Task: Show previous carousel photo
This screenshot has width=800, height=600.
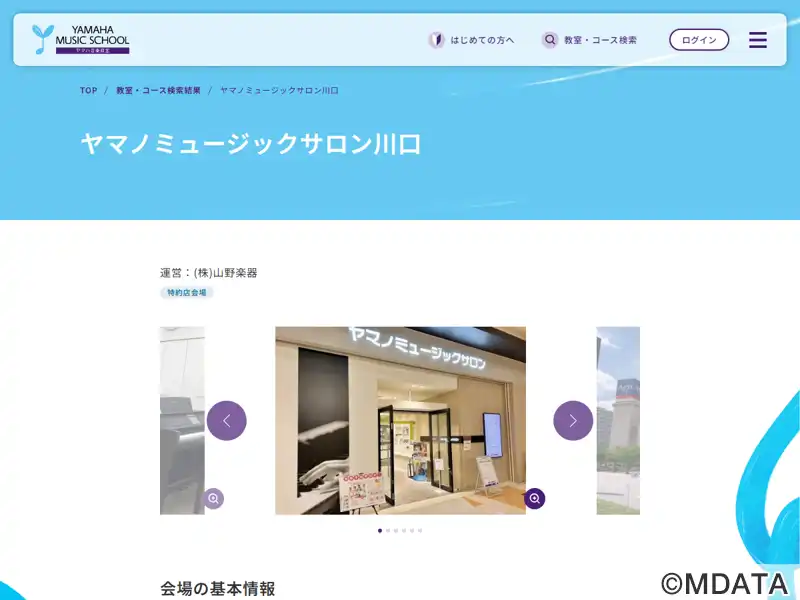Action: pos(227,420)
